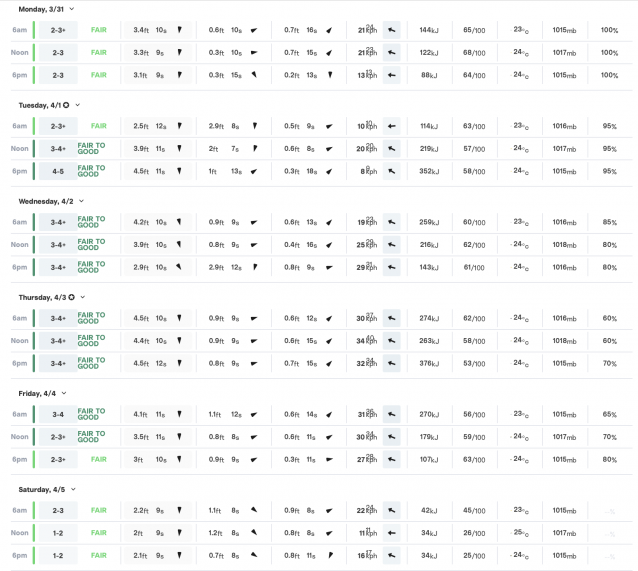Click the moon phase icon beside Tuesday 4/1

click(67, 105)
